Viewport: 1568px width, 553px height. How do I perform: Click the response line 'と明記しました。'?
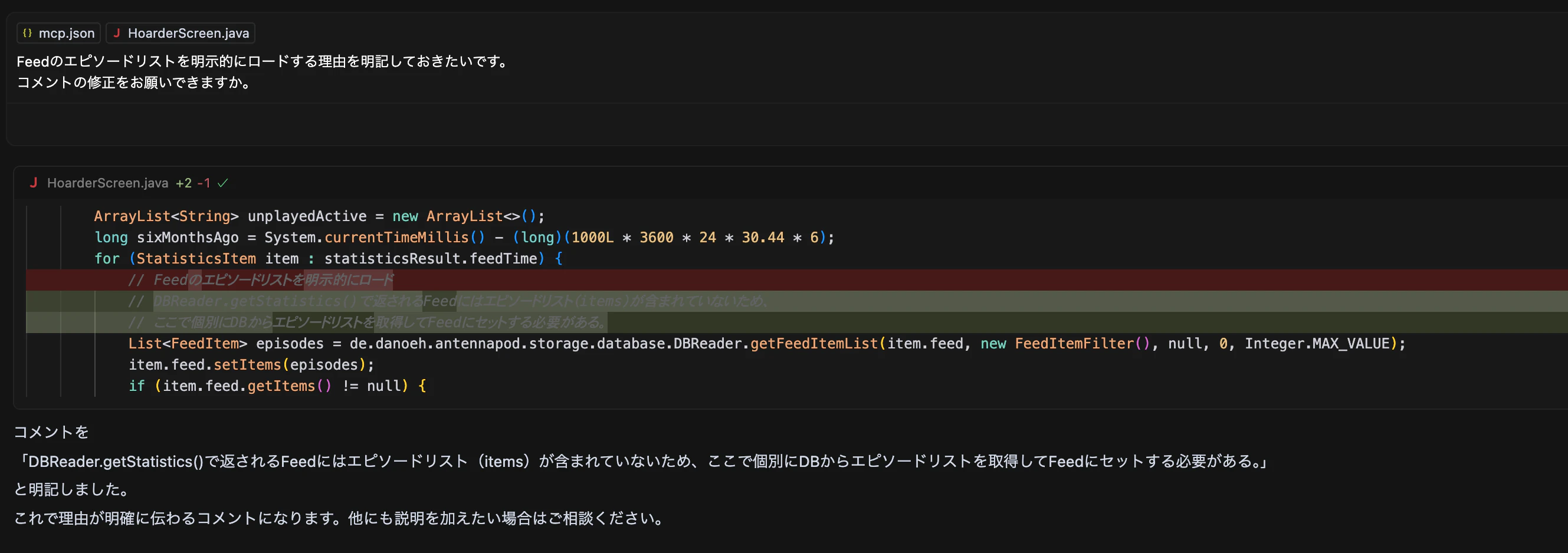coord(72,489)
